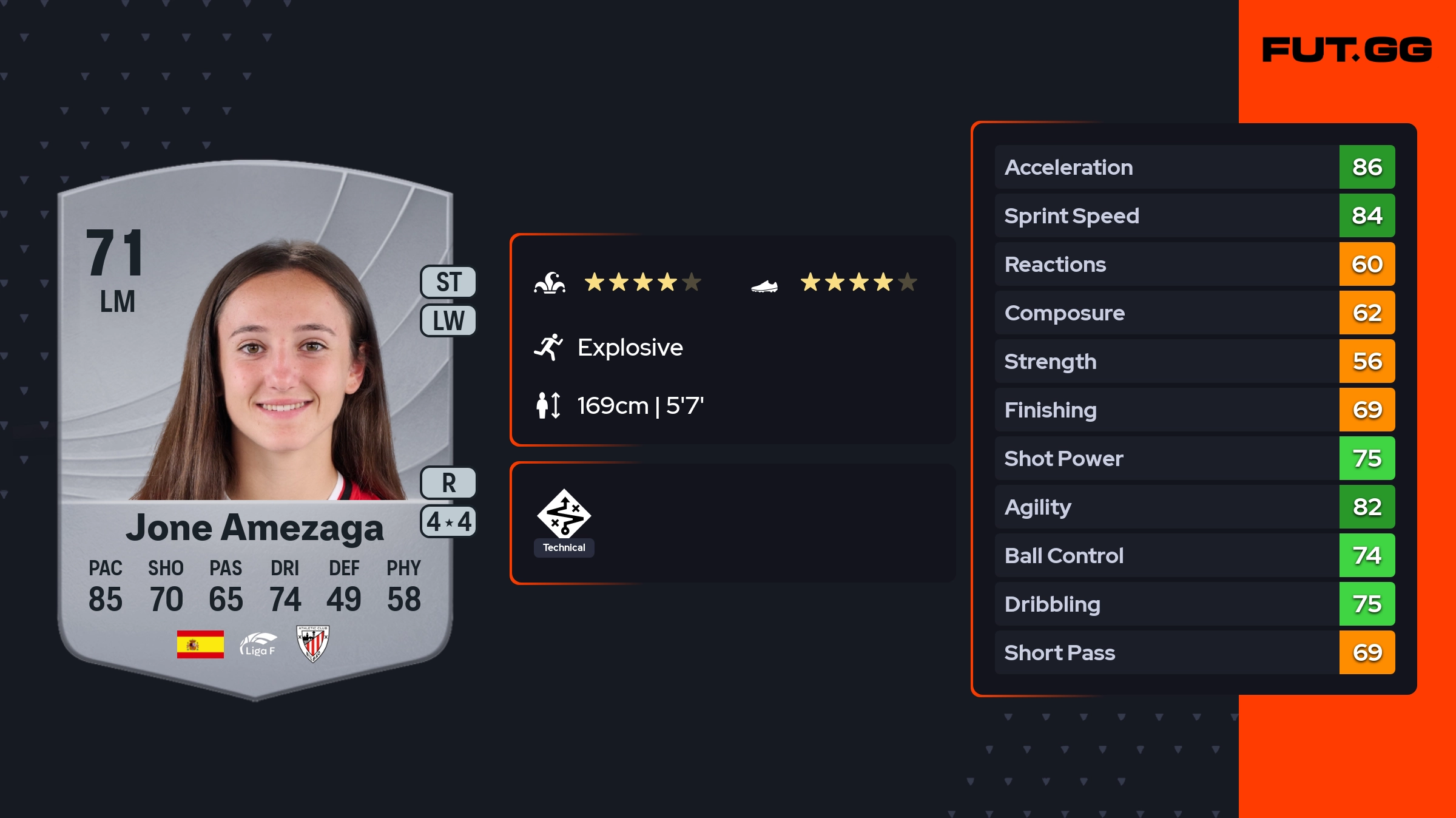Image resolution: width=1456 pixels, height=818 pixels.
Task: Click the Technical playstyle diamond icon
Action: [x=564, y=513]
